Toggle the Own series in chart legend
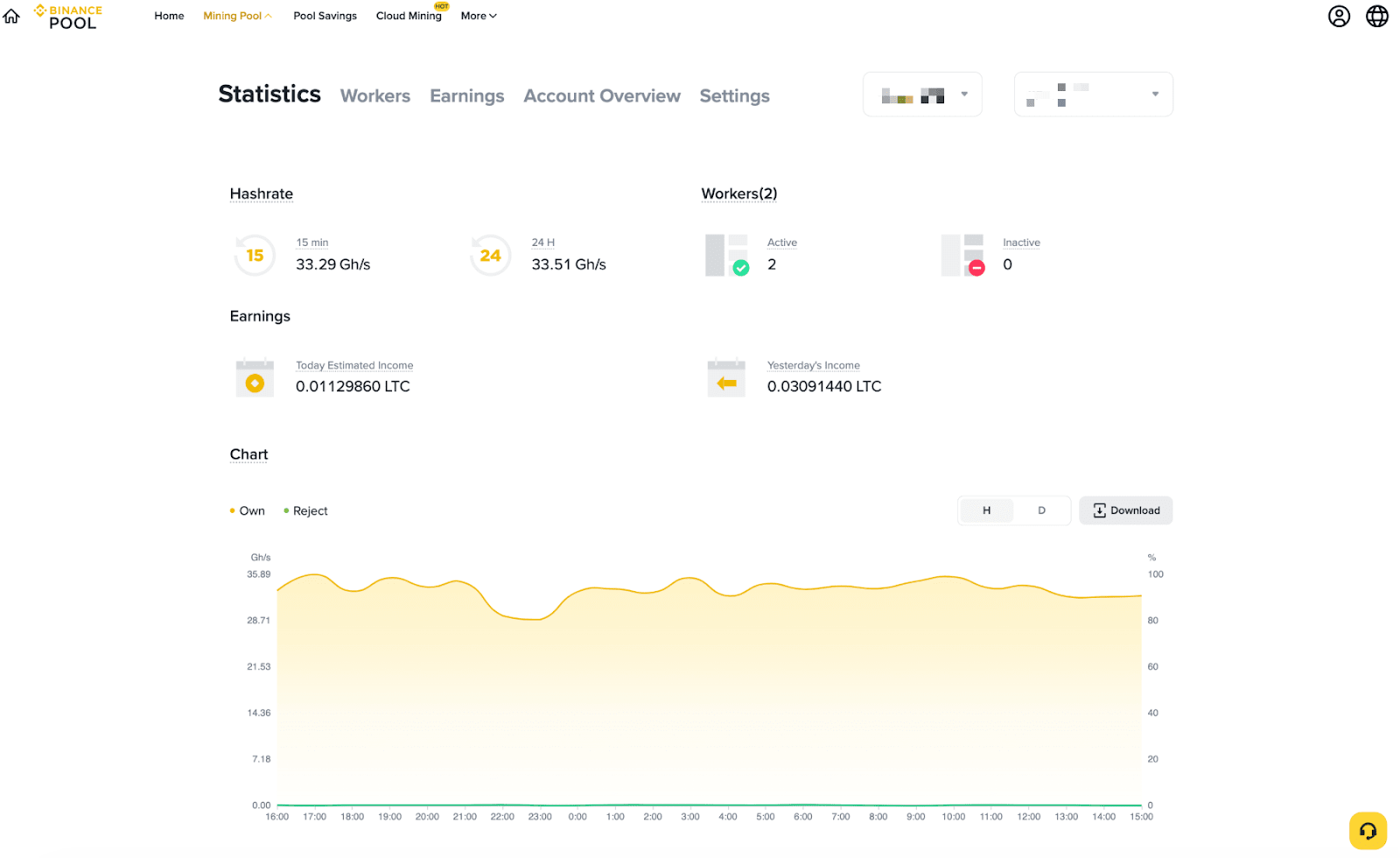Screen dimensions: 1400x858 [247, 510]
